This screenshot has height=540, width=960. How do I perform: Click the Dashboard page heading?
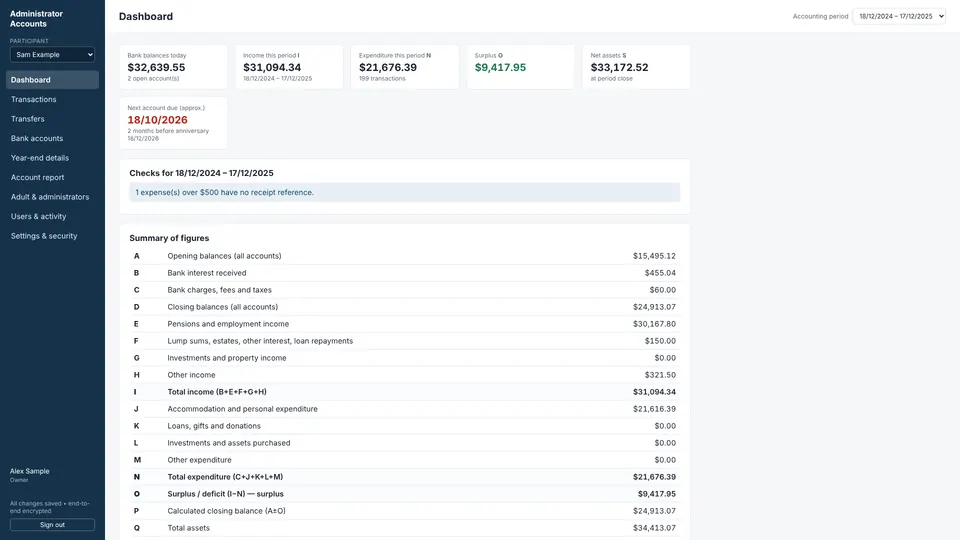click(146, 17)
